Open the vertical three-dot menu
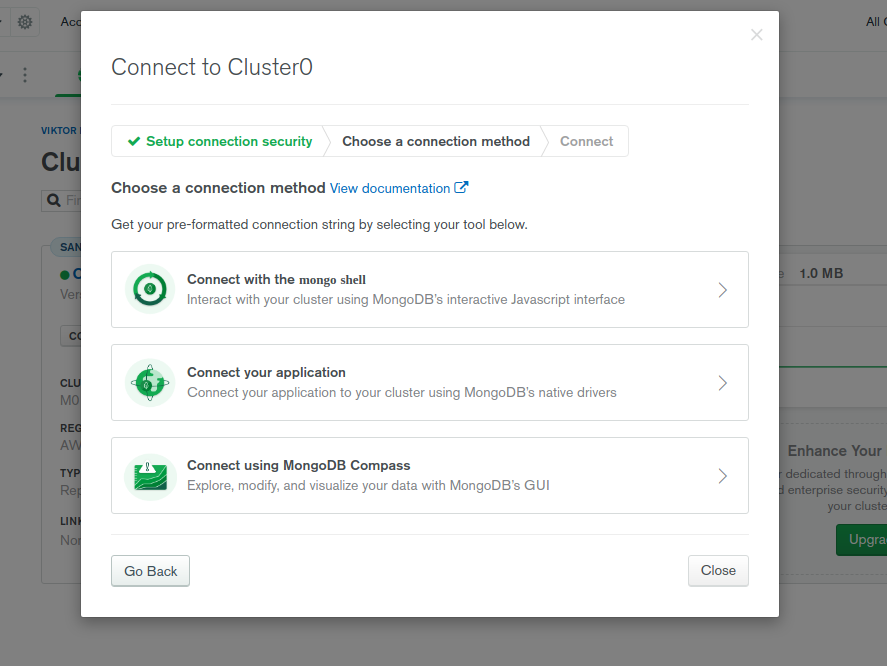The width and height of the screenshot is (887, 666). point(25,75)
